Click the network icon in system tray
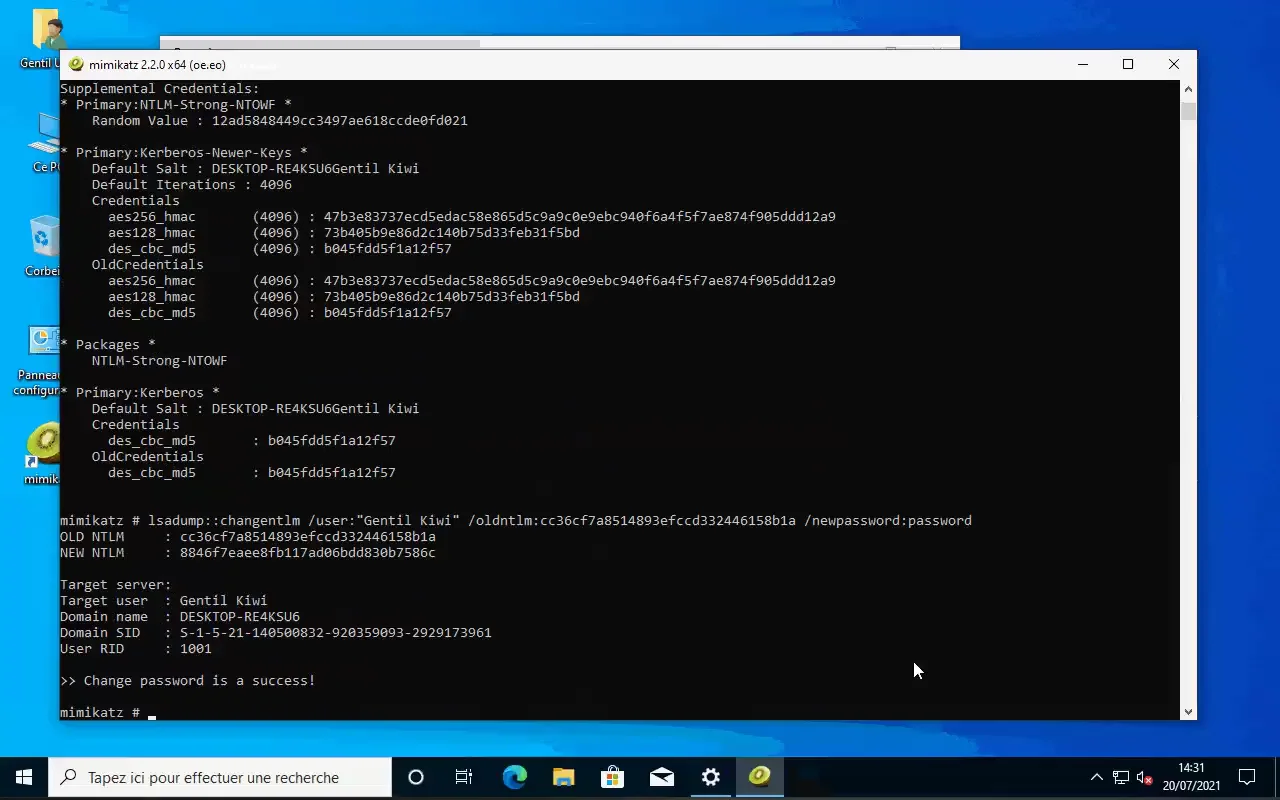Screen dimensions: 1280x800 (1121, 778)
